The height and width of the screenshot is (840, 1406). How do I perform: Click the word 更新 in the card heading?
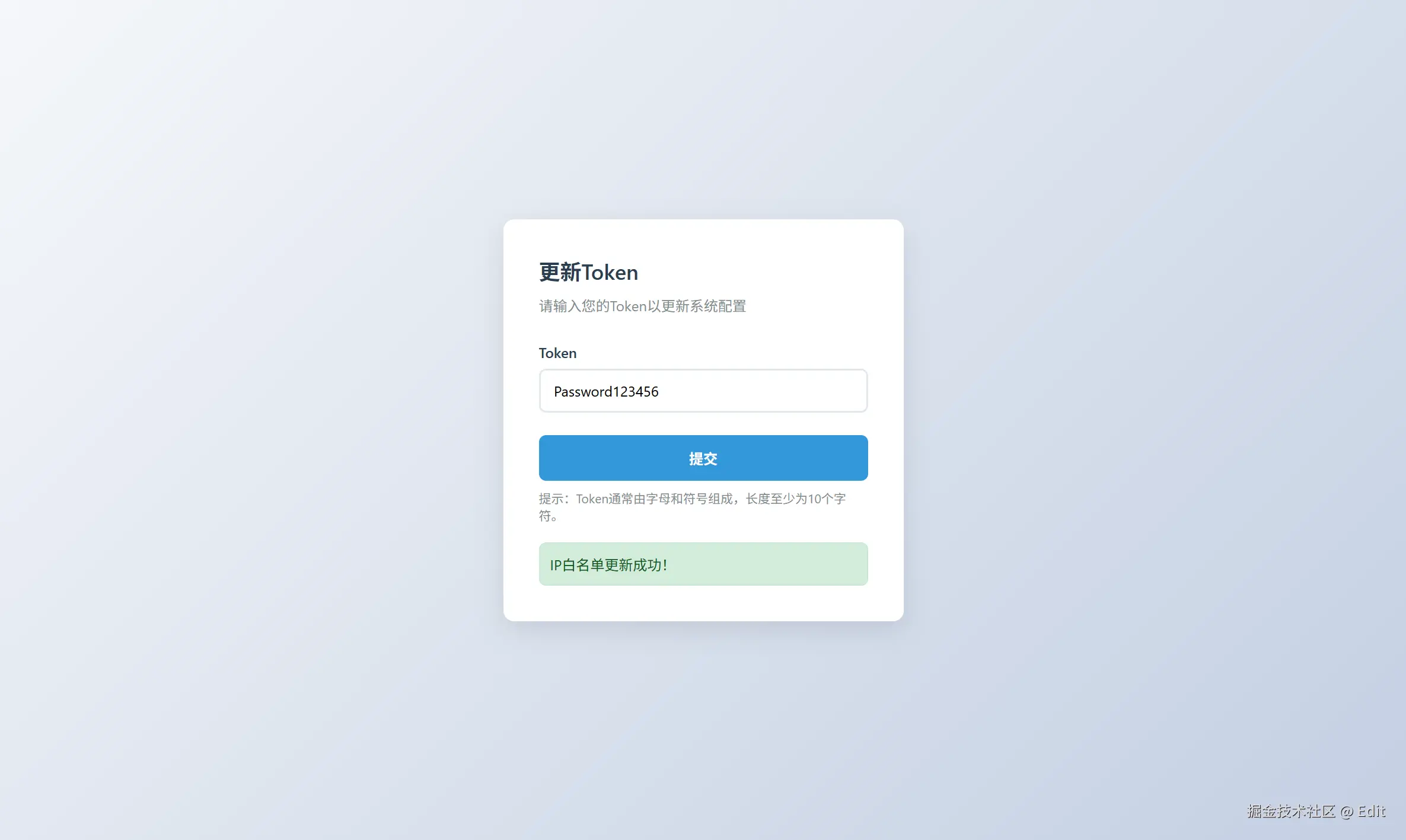tap(560, 272)
